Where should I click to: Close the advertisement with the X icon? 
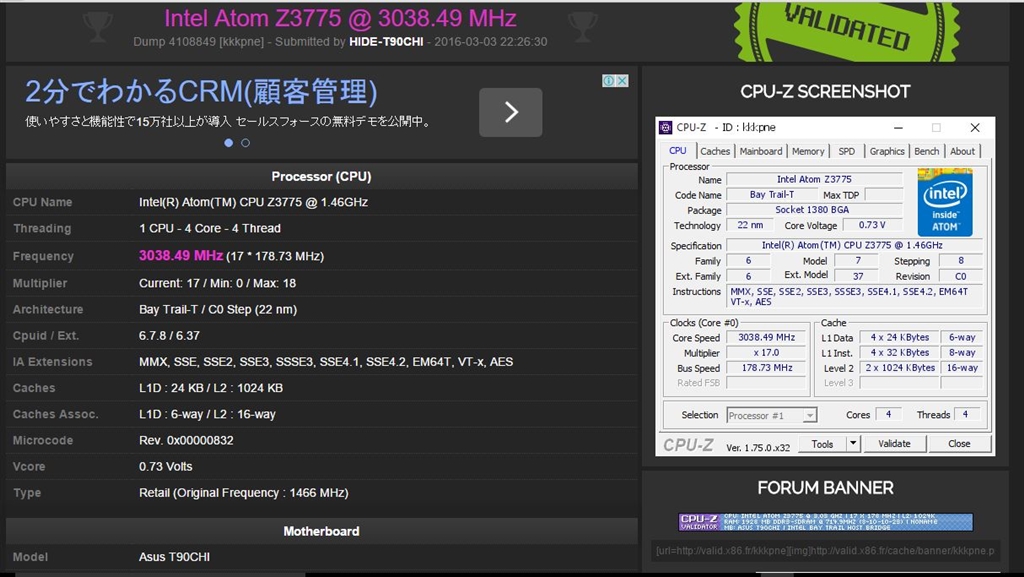[x=622, y=81]
